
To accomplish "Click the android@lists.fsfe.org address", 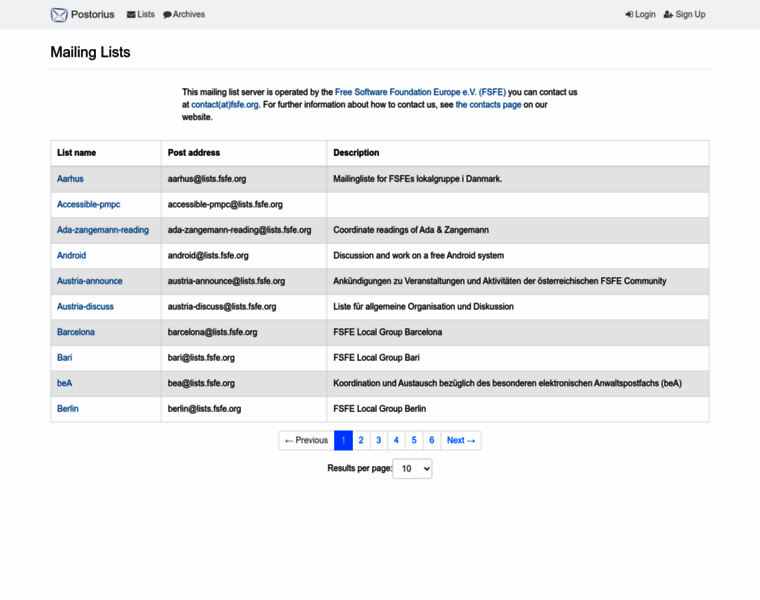I will [x=208, y=255].
